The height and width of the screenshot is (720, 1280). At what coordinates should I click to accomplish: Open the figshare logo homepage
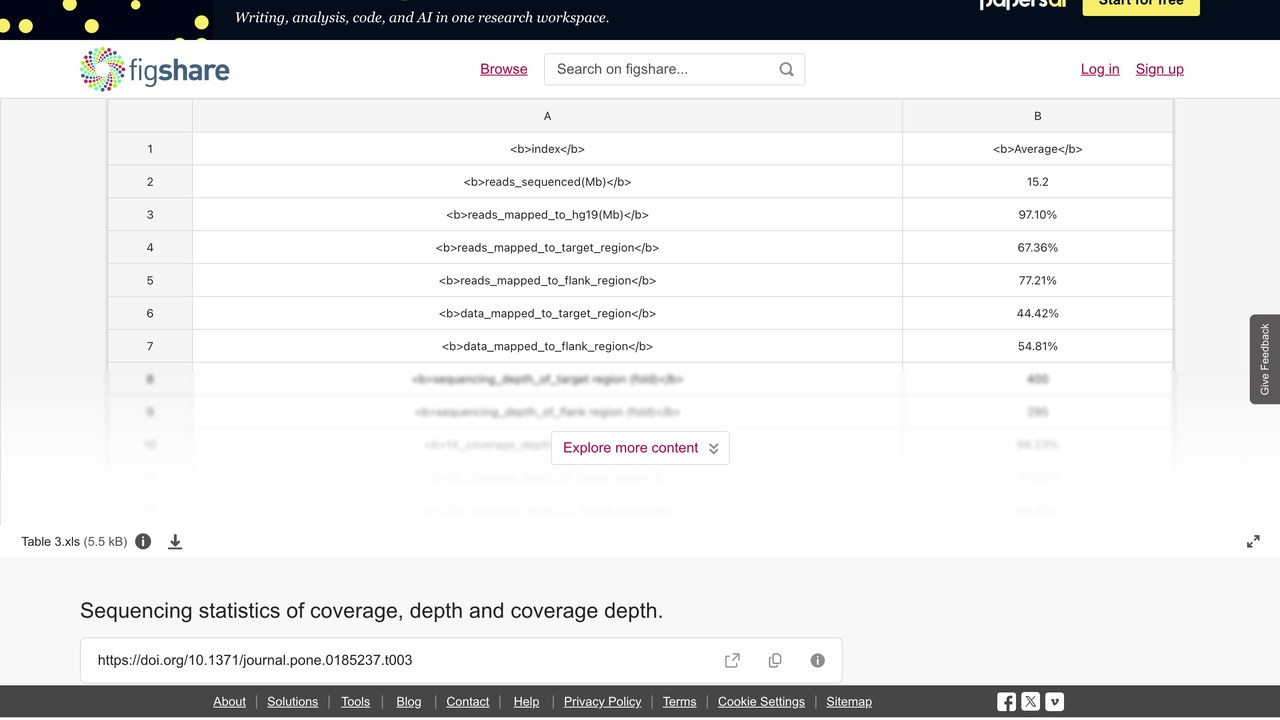[155, 69]
